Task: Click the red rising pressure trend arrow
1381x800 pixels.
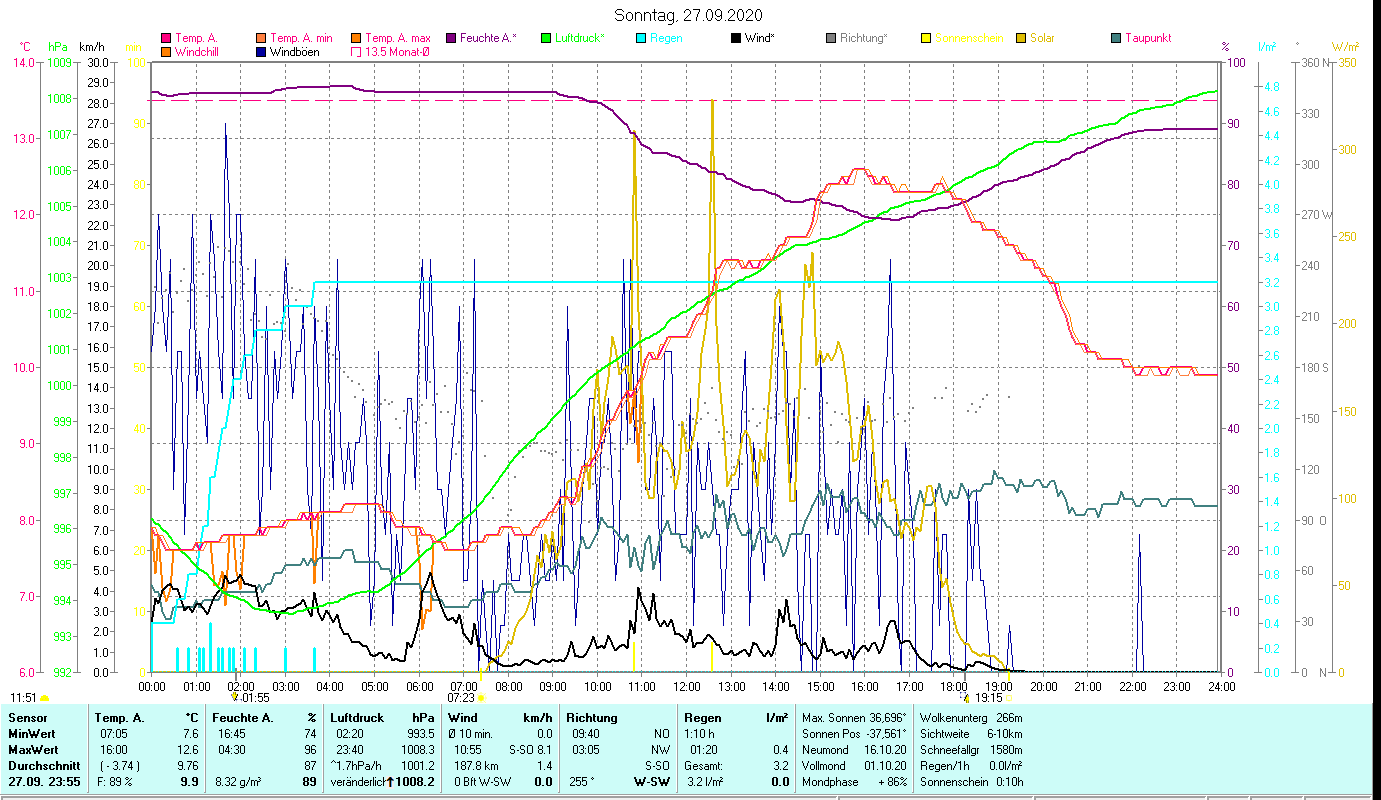Action: pyautogui.click(x=391, y=782)
